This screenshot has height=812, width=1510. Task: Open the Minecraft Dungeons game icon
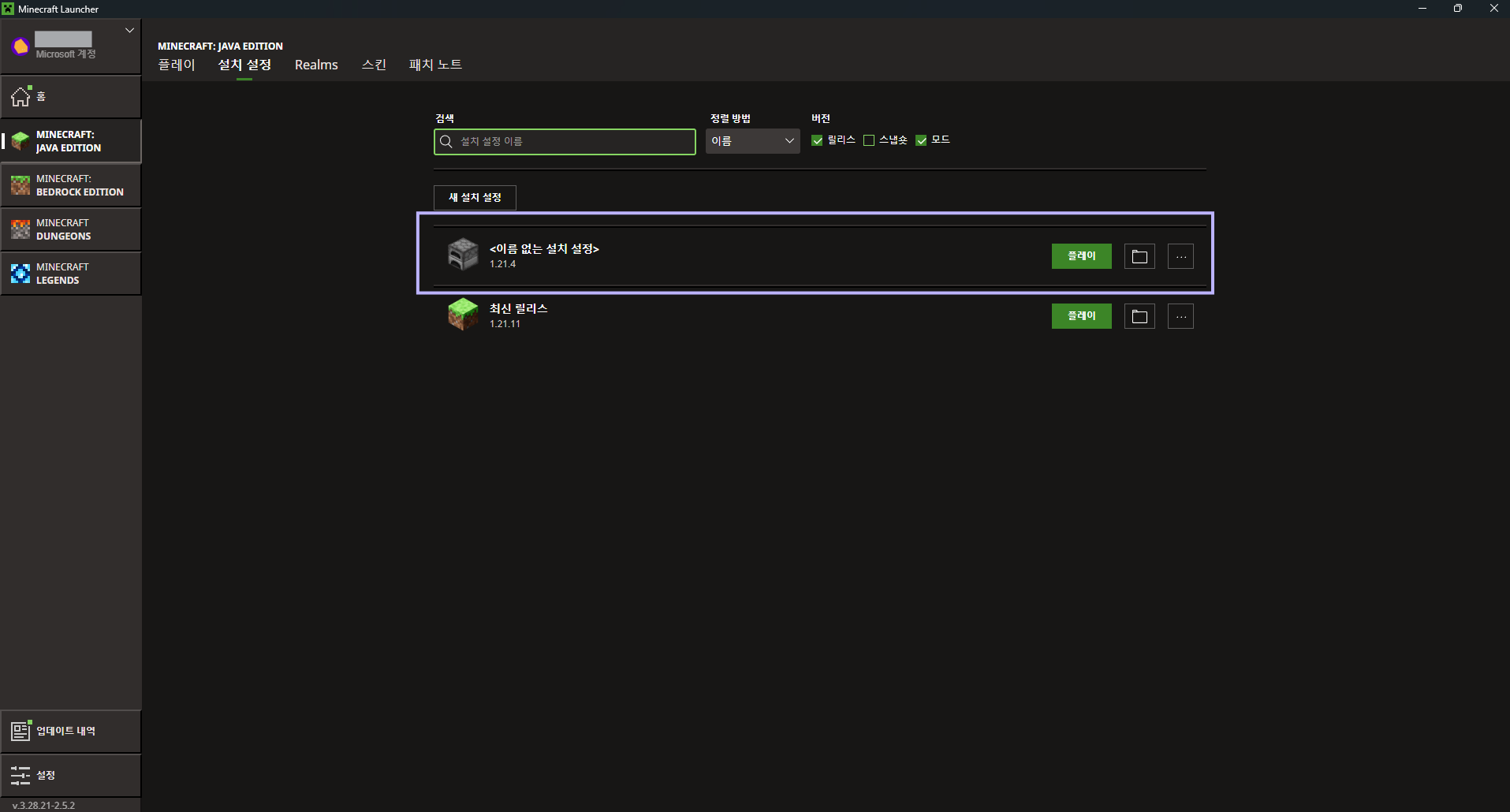(x=21, y=229)
